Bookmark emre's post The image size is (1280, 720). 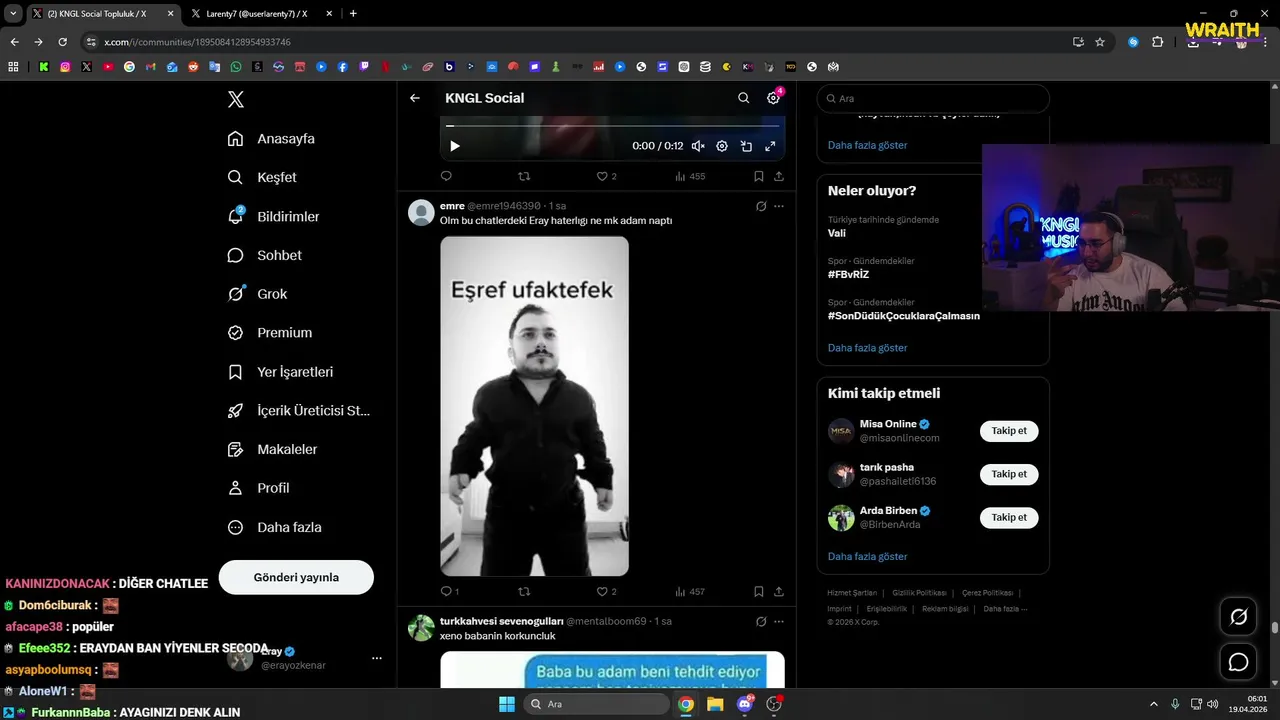pyautogui.click(x=759, y=592)
